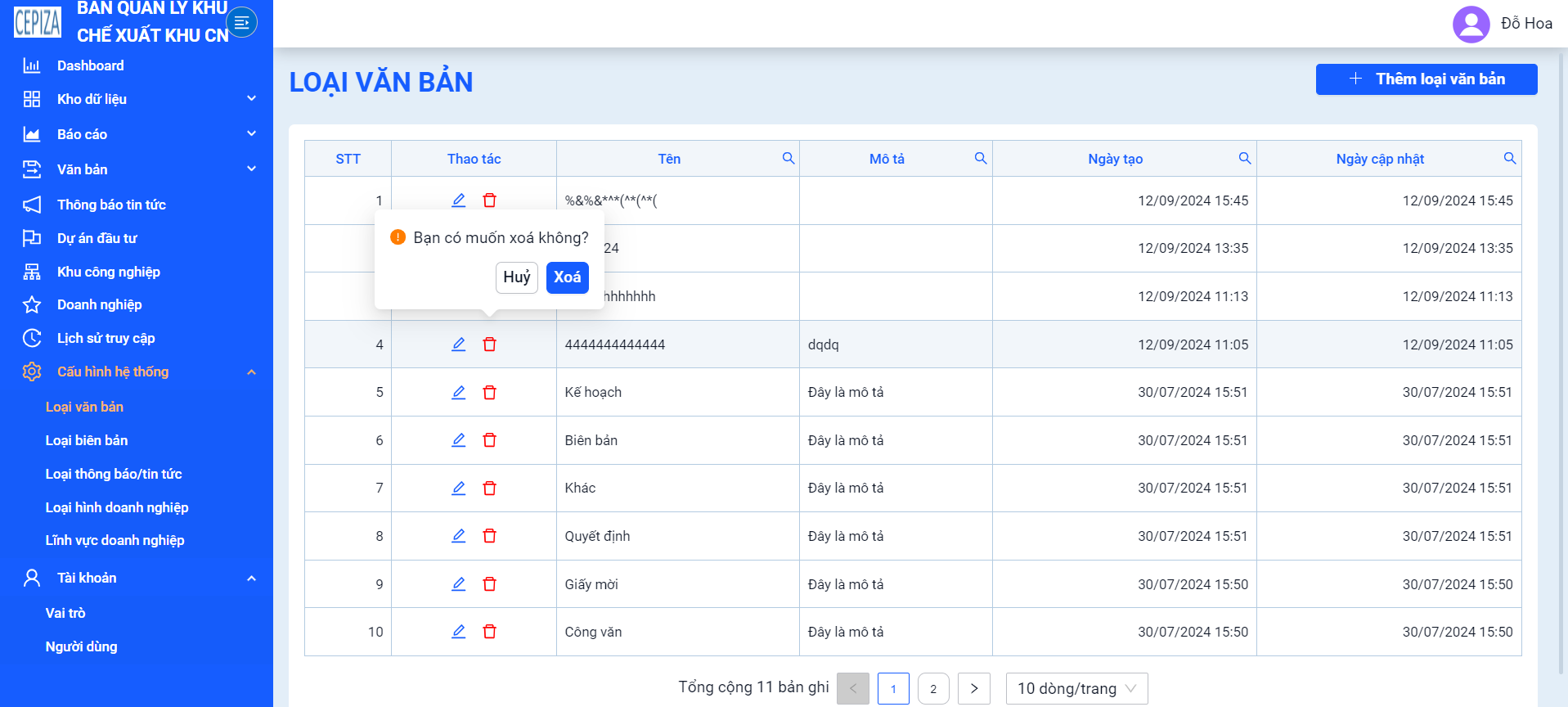Search in the Ngày tạo column
The height and width of the screenshot is (707, 1568).
(x=1245, y=158)
